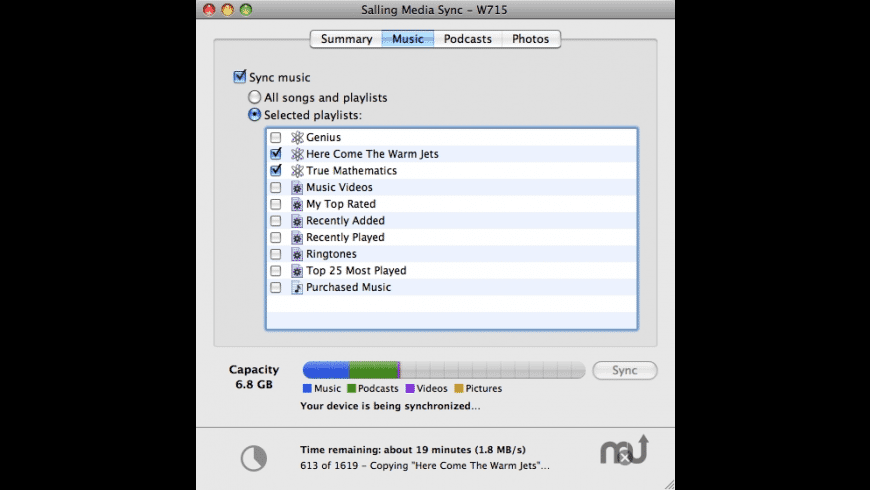Go to the Podcasts tab

[x=468, y=39]
